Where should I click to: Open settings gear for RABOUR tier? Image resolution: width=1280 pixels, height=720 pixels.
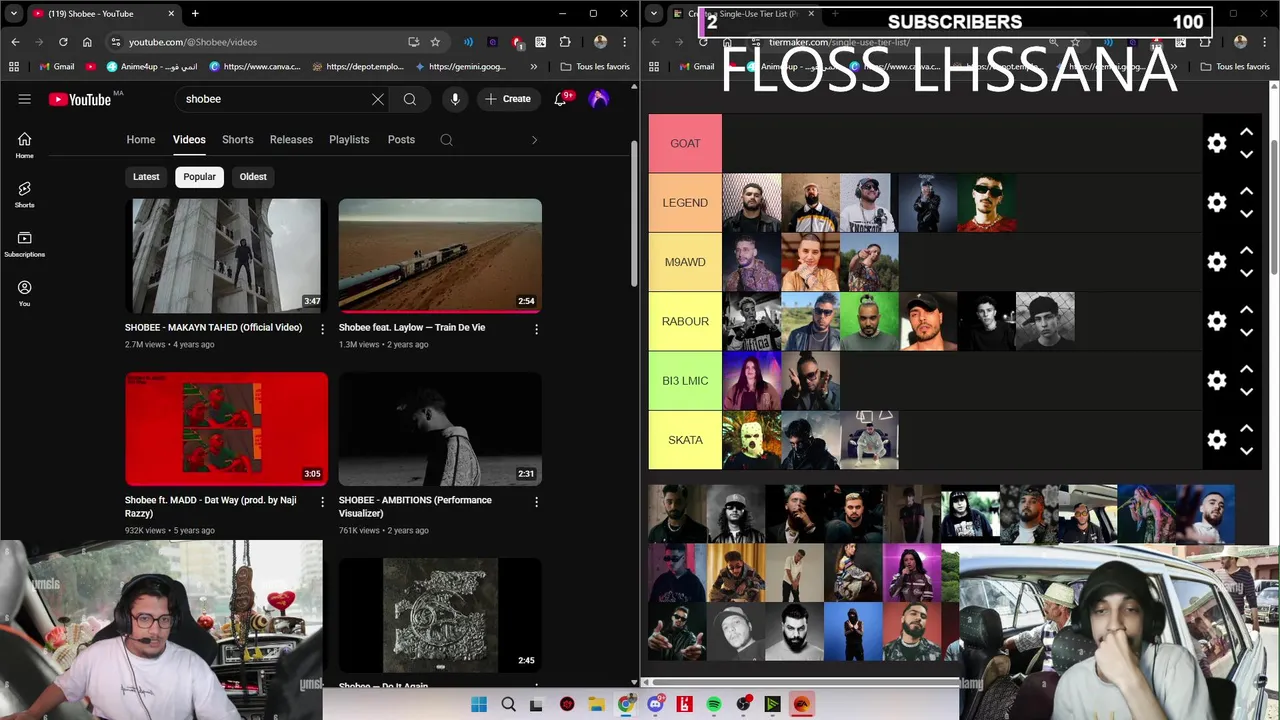coord(1217,321)
